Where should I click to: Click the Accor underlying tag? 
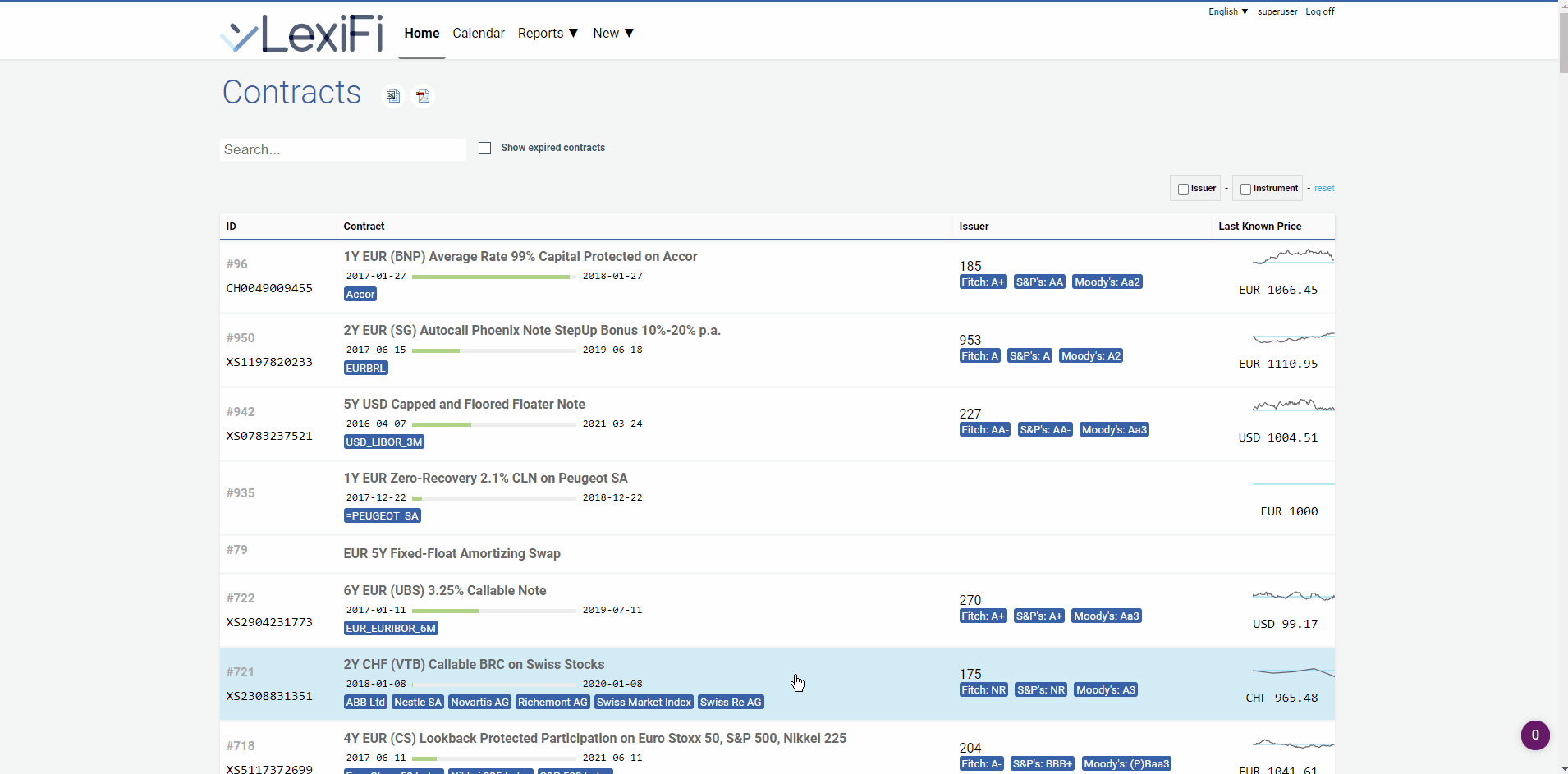[x=360, y=294]
